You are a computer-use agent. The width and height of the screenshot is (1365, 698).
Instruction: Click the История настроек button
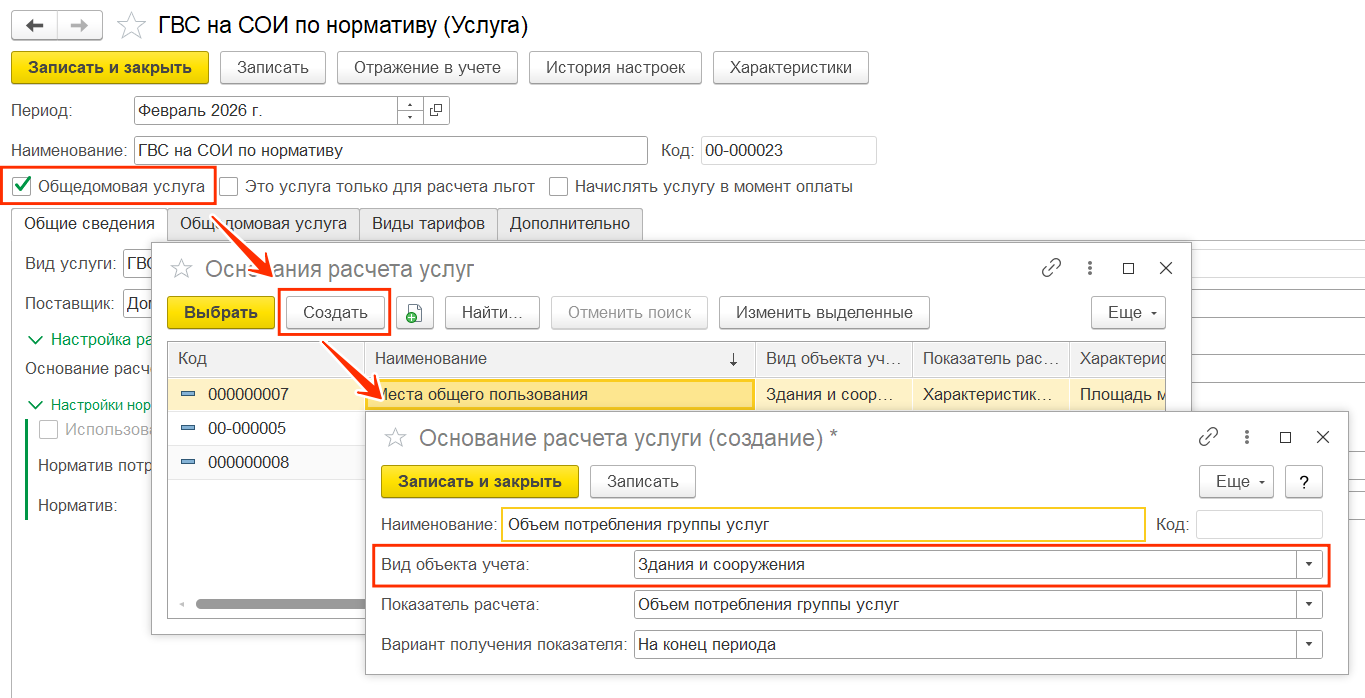[x=615, y=68]
